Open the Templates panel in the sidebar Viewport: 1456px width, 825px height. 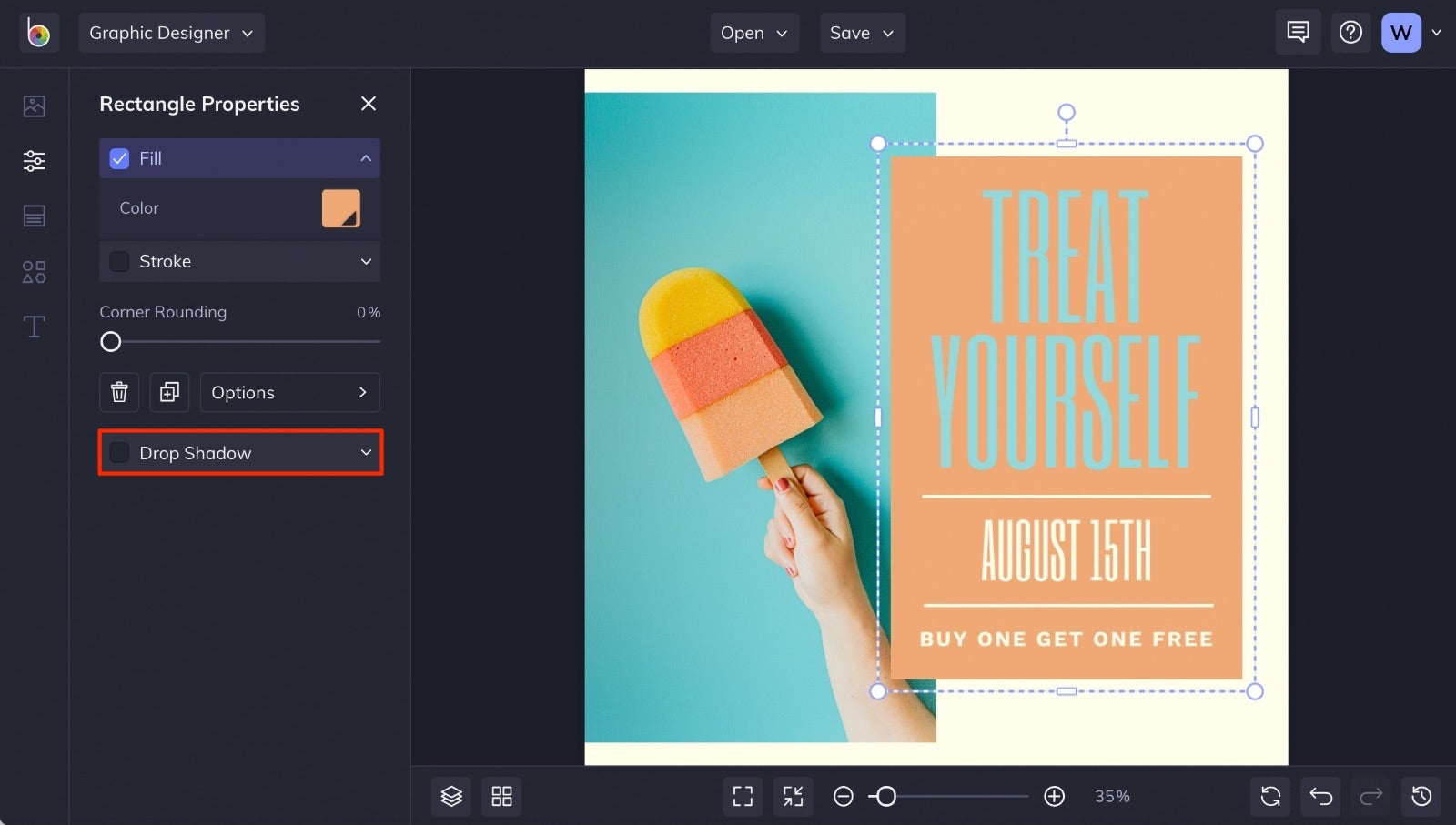pos(34,216)
